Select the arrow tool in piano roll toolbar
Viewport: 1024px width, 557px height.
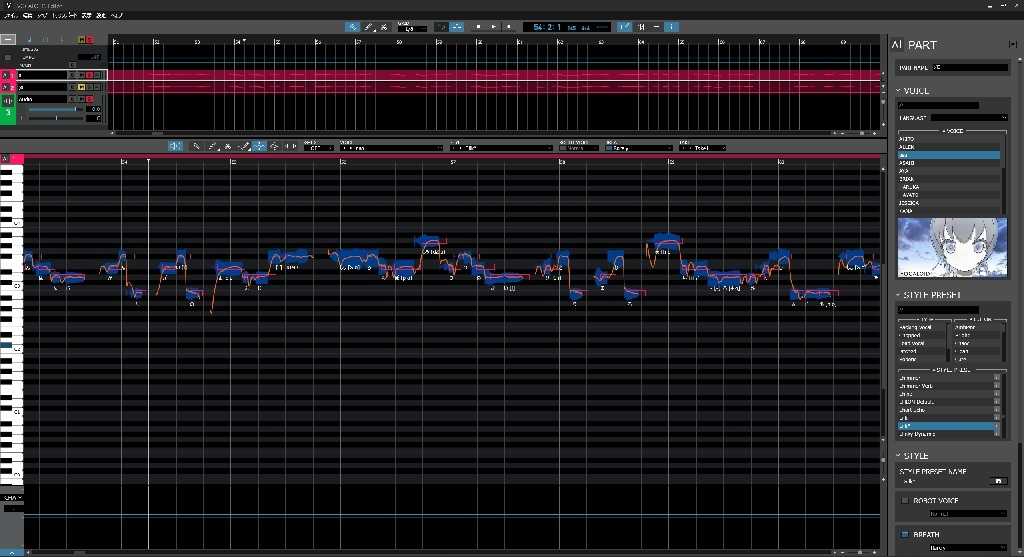click(x=197, y=146)
